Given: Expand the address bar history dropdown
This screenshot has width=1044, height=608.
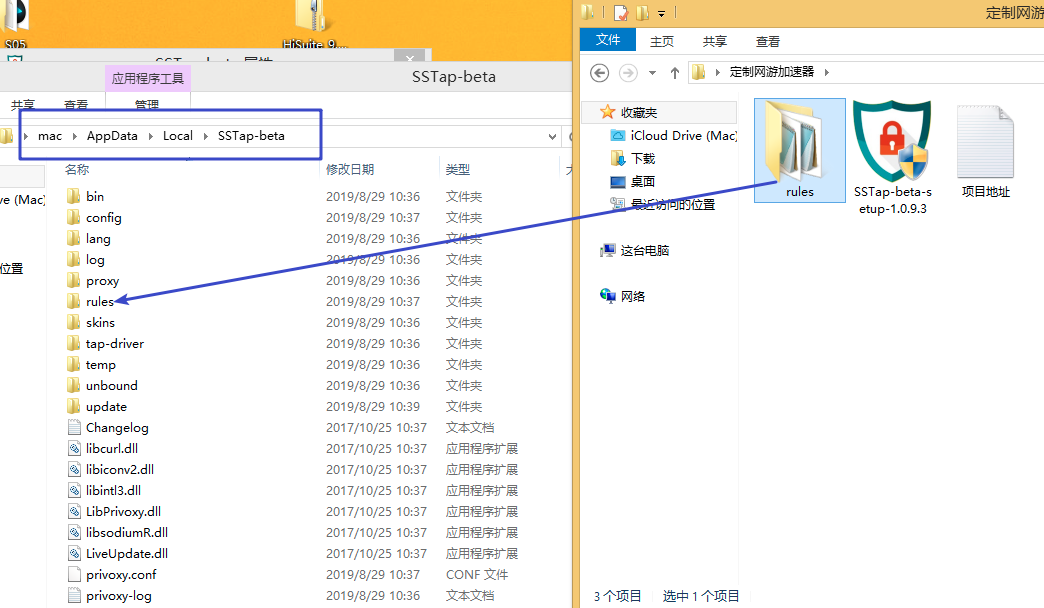Looking at the screenshot, I should point(552,137).
